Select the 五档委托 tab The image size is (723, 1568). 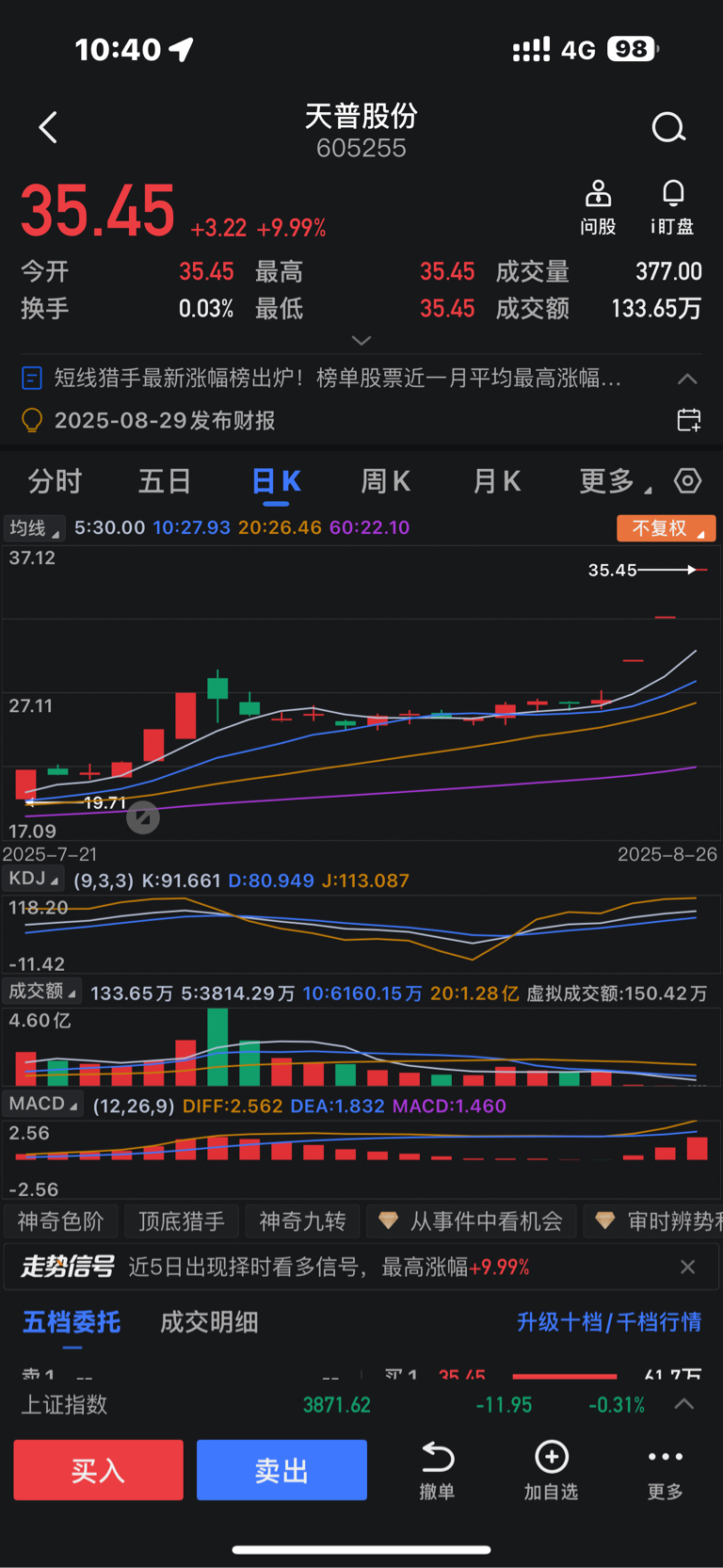click(72, 1322)
